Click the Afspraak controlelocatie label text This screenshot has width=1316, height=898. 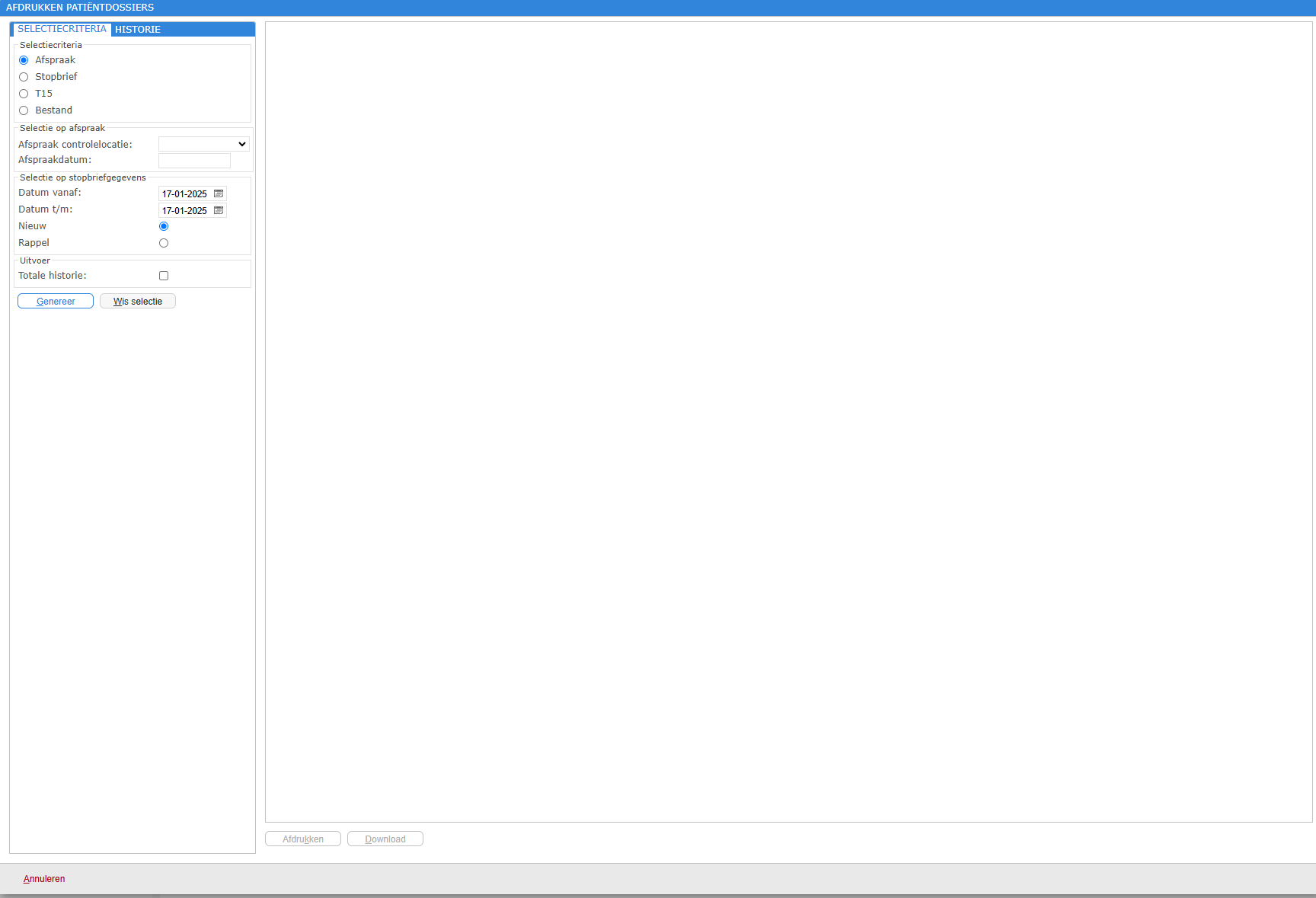coord(75,145)
